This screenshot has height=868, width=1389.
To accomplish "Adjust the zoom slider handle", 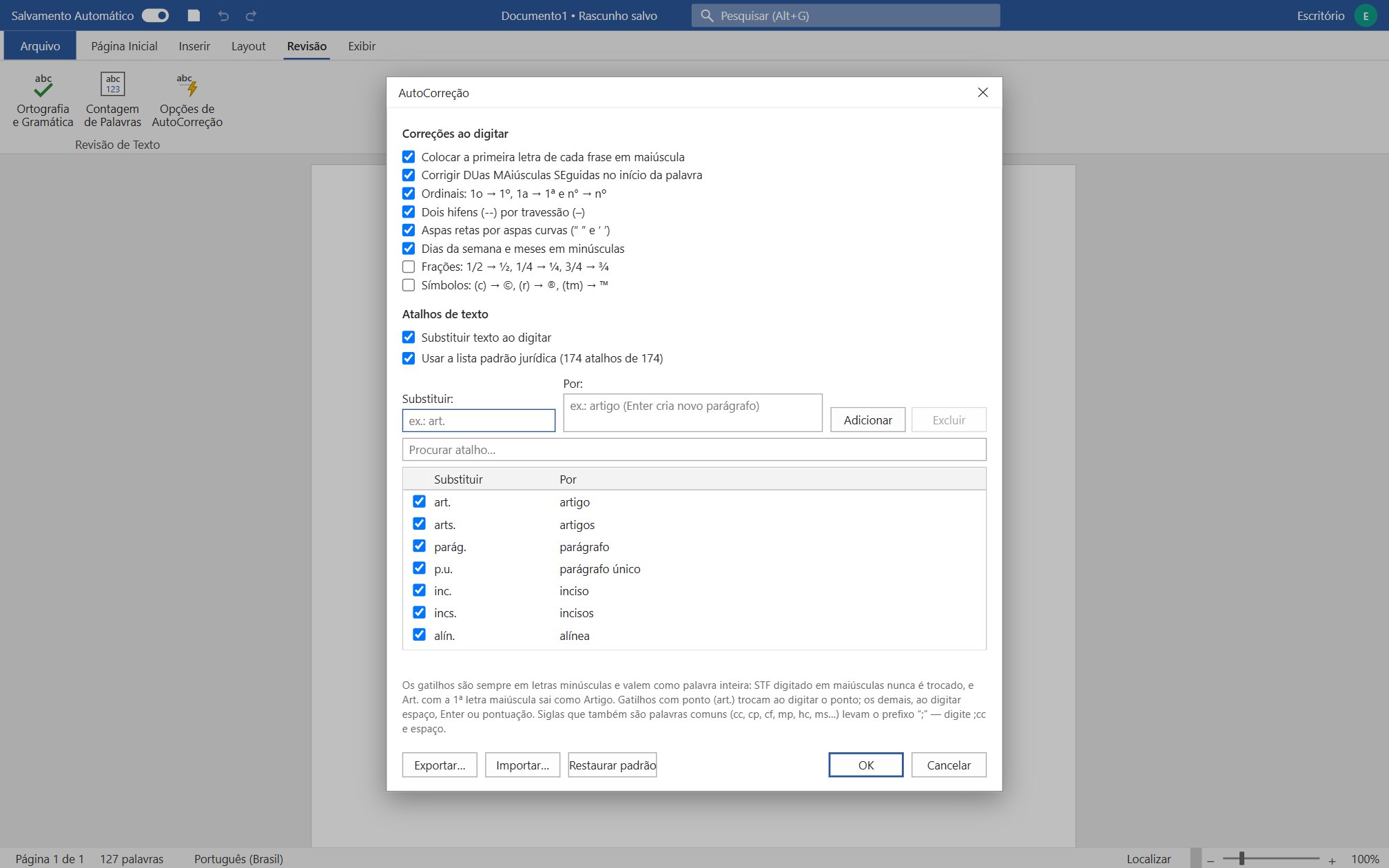I will (x=1242, y=858).
